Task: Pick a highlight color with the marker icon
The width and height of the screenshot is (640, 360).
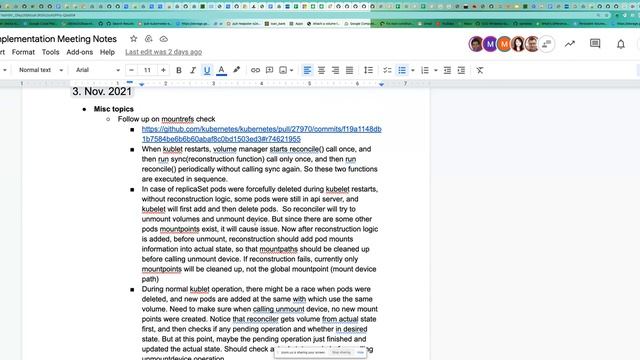Action: pyautogui.click(x=236, y=70)
